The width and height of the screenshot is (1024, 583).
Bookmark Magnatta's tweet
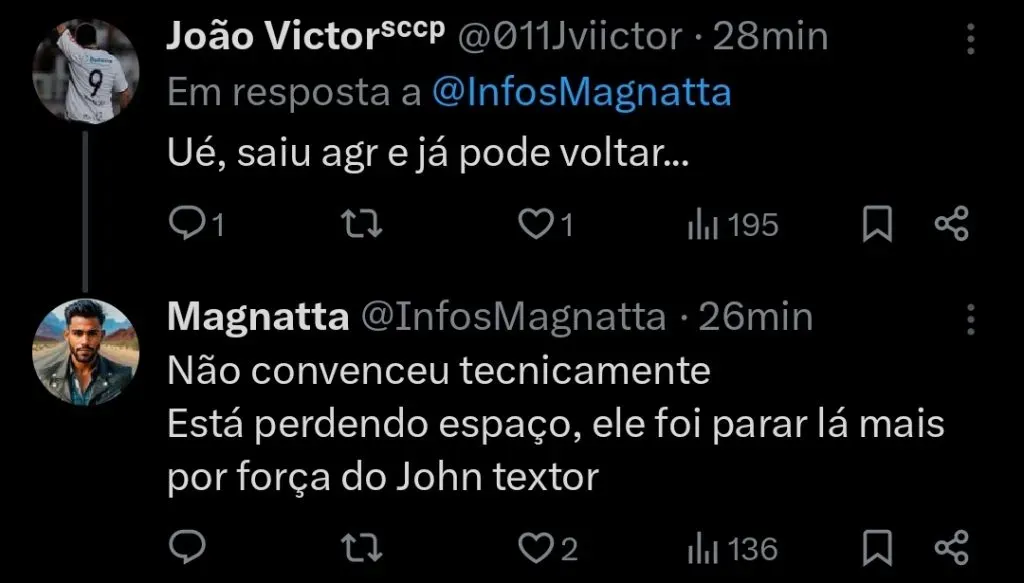(877, 547)
